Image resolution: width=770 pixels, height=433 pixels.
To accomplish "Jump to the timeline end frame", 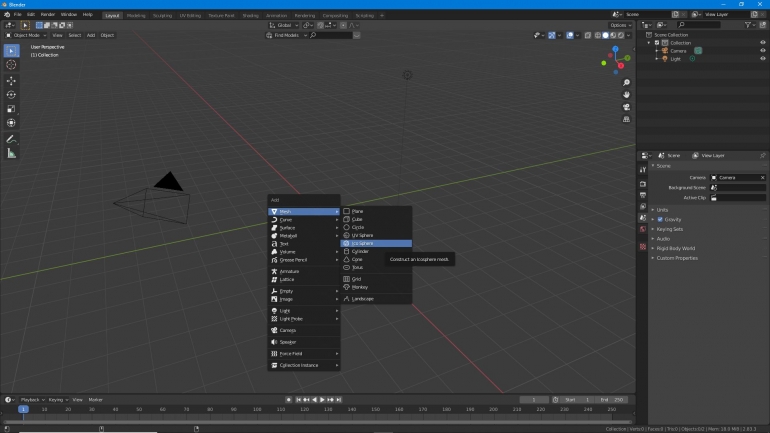I will (338, 400).
